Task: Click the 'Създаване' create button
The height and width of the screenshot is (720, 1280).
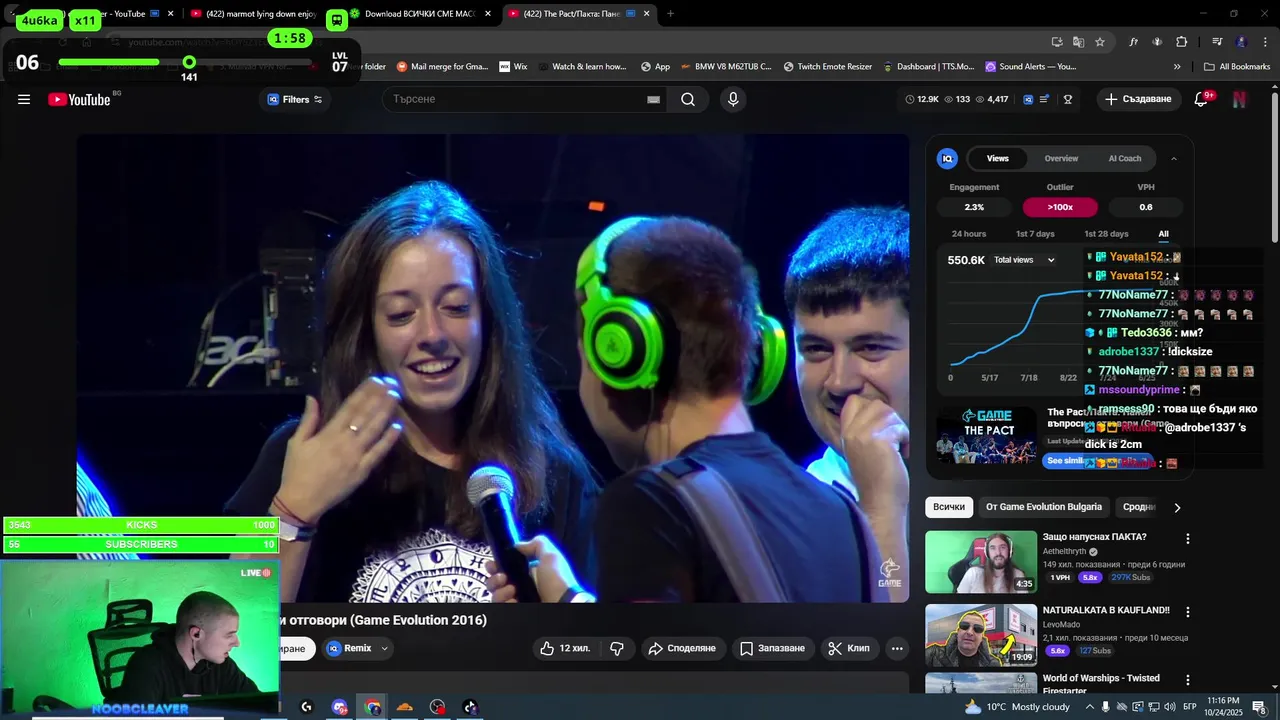Action: point(1138,99)
